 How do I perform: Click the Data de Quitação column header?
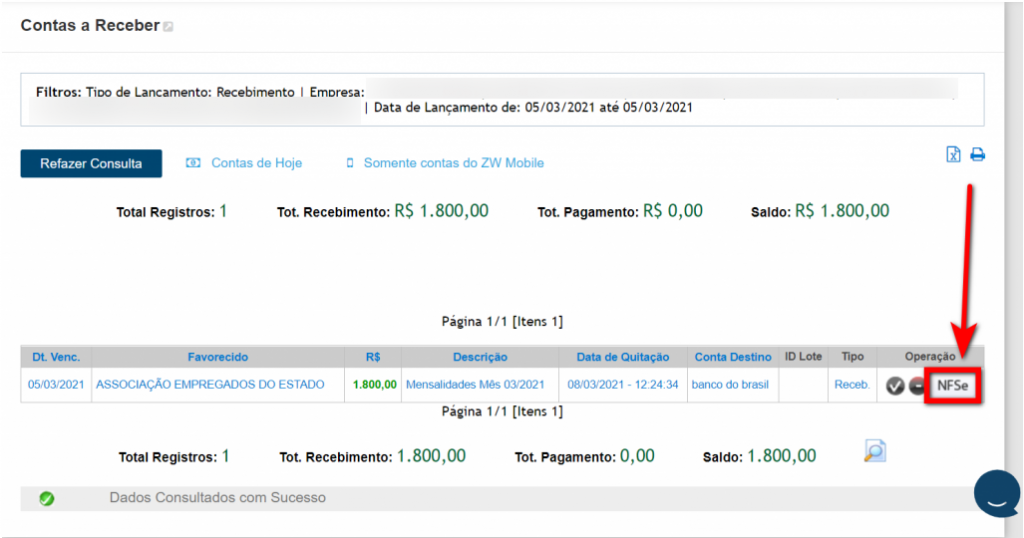point(622,357)
